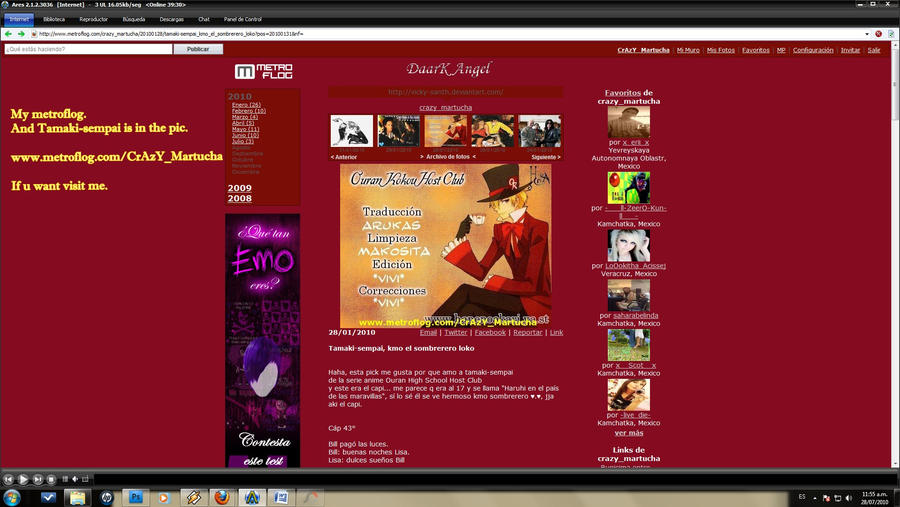Click the Ares player stop button
Screen dimensions: 900x507
click(51, 479)
